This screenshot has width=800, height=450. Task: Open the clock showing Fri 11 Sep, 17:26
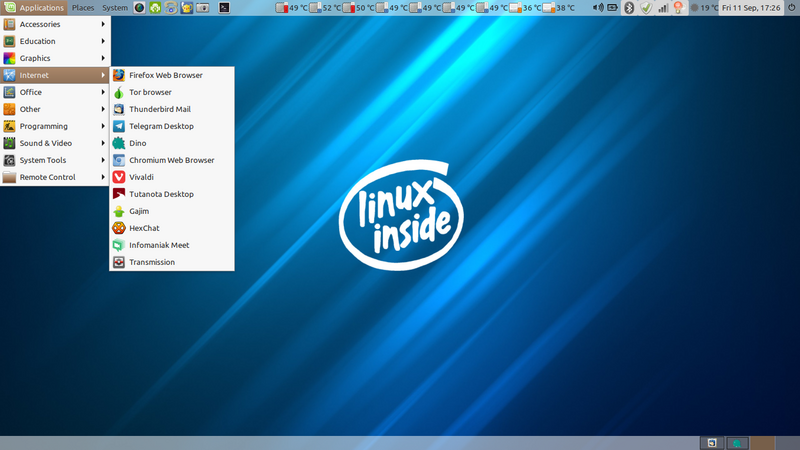coord(751,8)
